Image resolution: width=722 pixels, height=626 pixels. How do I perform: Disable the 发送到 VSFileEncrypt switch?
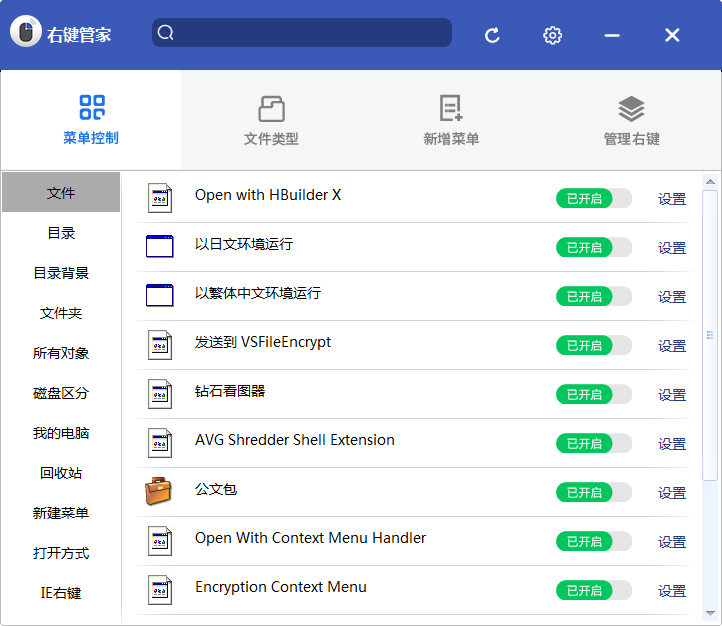[594, 346]
